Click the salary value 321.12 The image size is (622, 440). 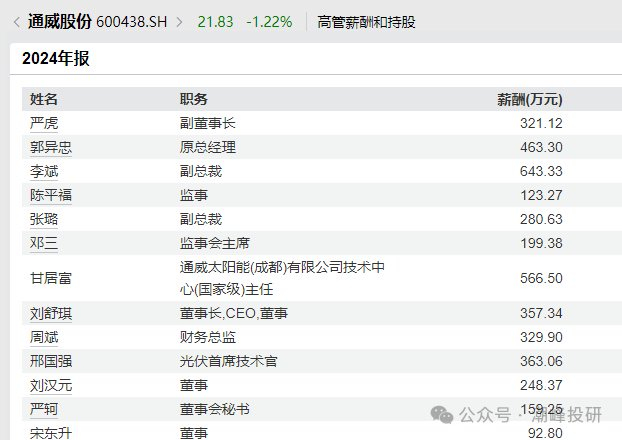click(541, 123)
